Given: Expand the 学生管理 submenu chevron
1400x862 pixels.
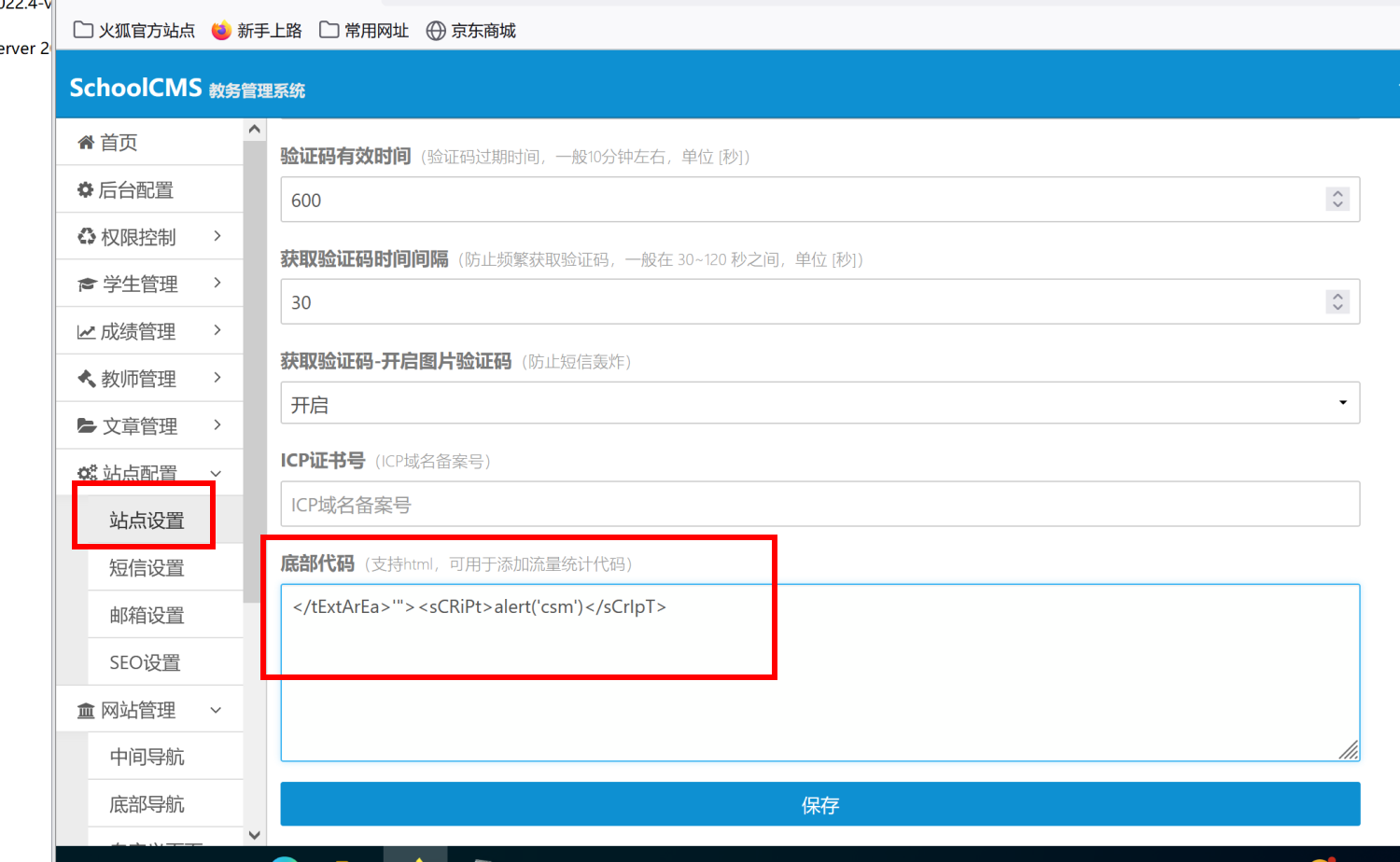Looking at the screenshot, I should point(216,284).
